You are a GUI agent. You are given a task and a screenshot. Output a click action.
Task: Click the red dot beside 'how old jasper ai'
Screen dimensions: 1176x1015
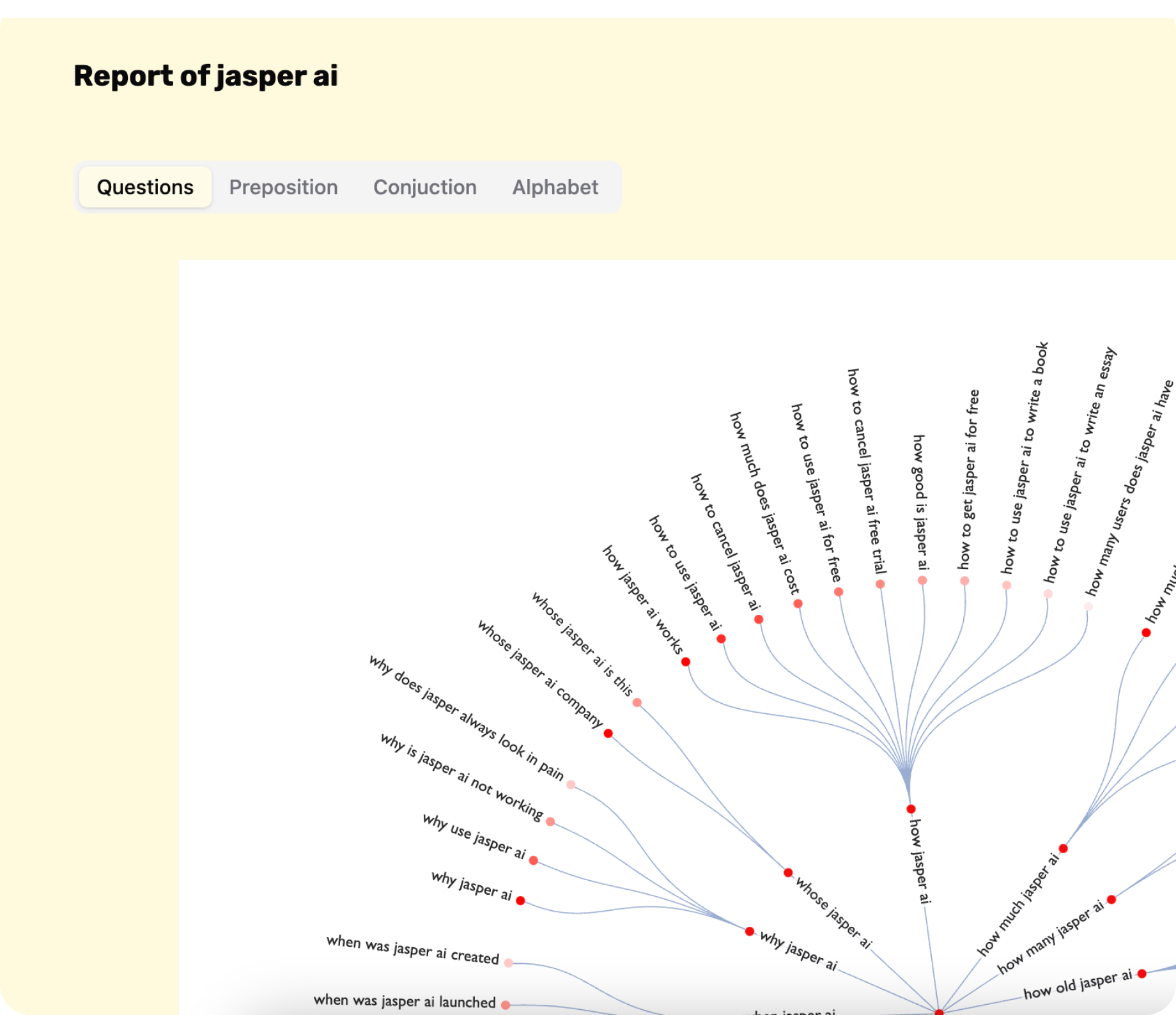(1142, 974)
